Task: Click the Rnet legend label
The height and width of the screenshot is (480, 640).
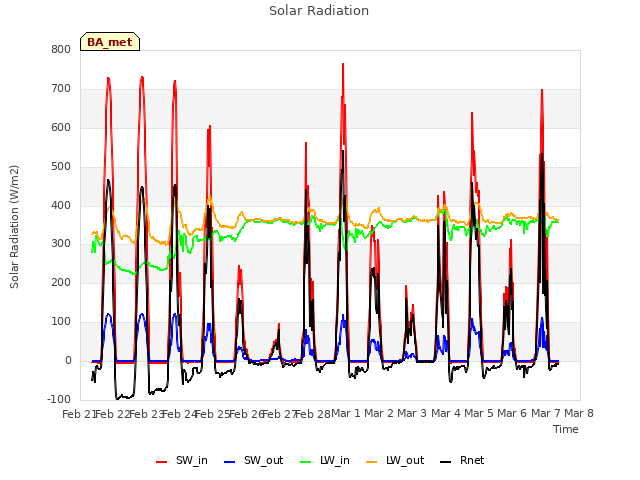Action: (472, 460)
